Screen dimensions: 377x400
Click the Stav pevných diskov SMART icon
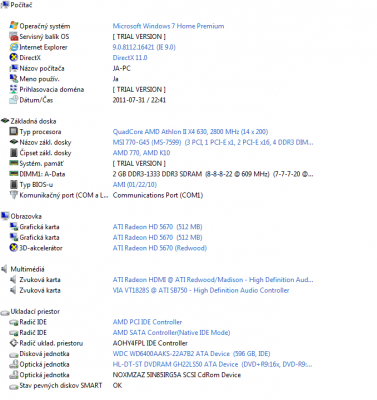(x=13, y=386)
